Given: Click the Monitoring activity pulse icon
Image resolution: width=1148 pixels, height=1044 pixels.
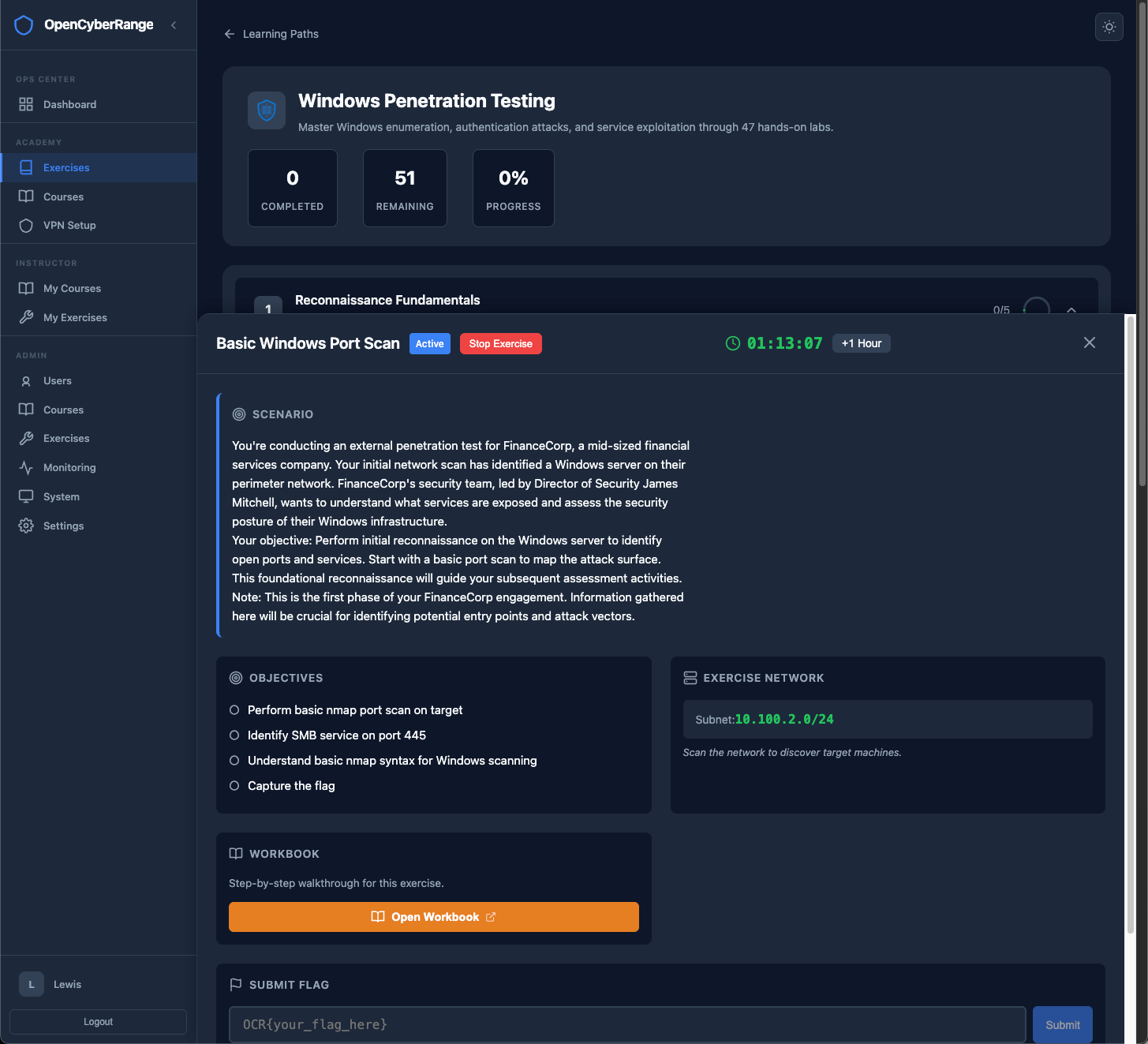Looking at the screenshot, I should (x=26, y=468).
